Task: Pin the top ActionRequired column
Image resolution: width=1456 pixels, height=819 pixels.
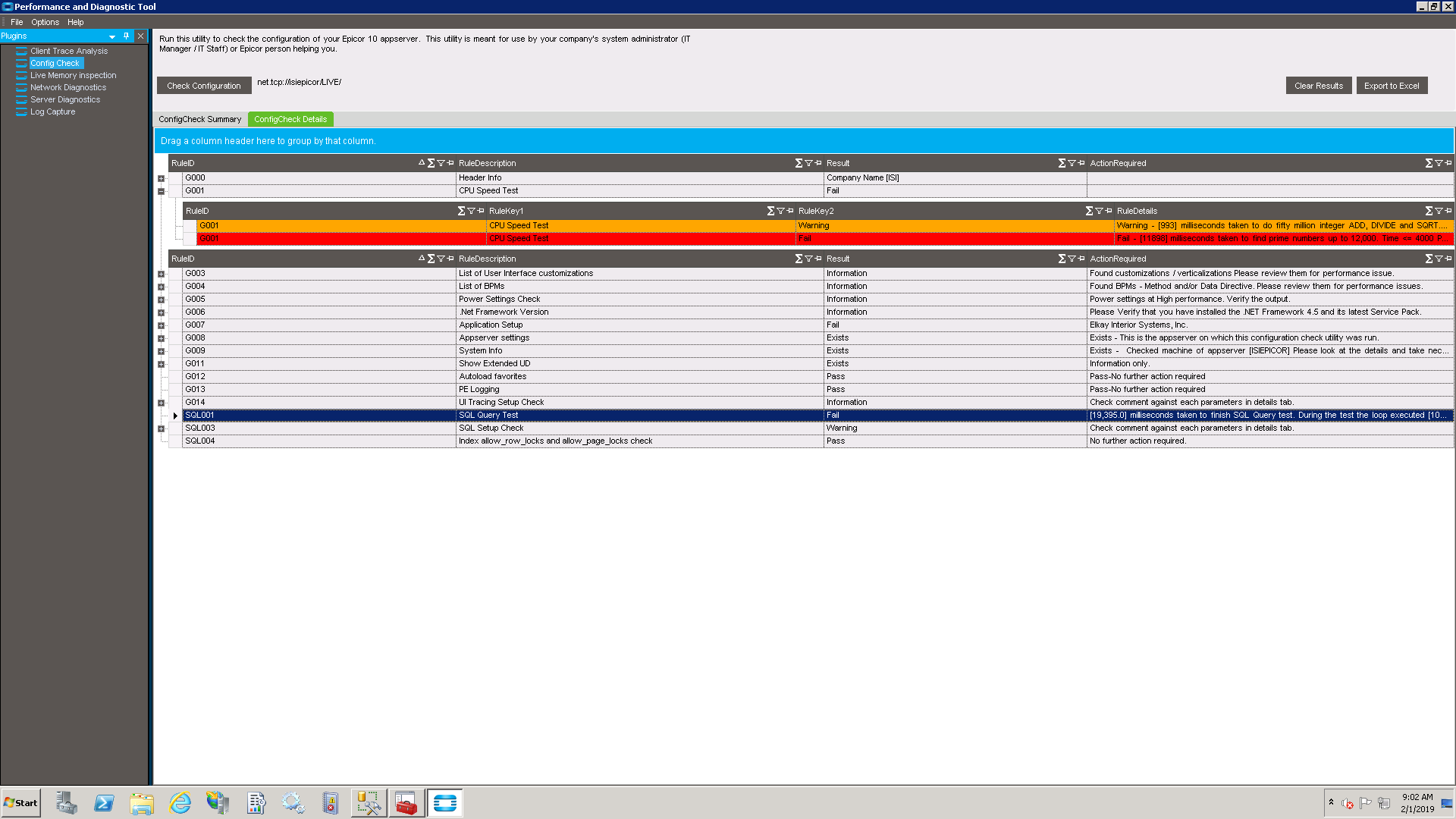Action: click(1448, 163)
